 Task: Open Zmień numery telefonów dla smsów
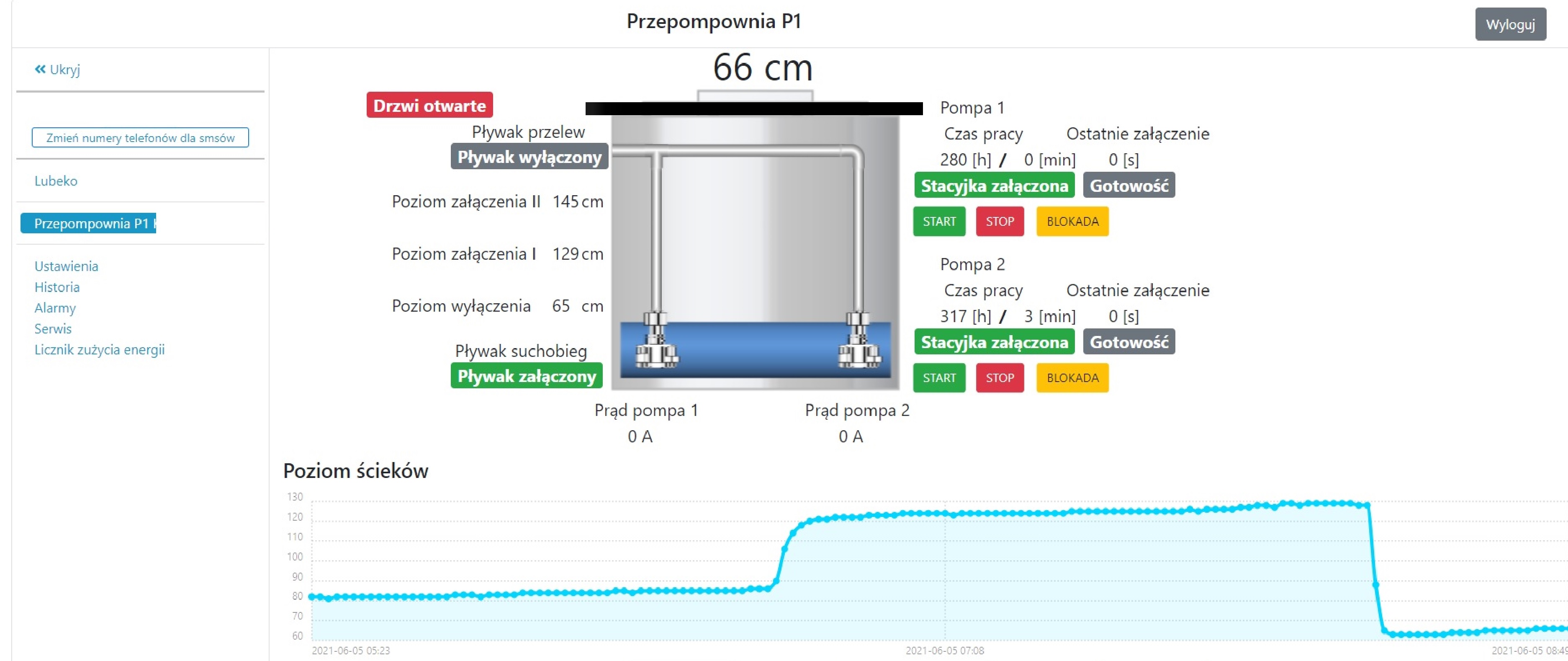pos(140,138)
